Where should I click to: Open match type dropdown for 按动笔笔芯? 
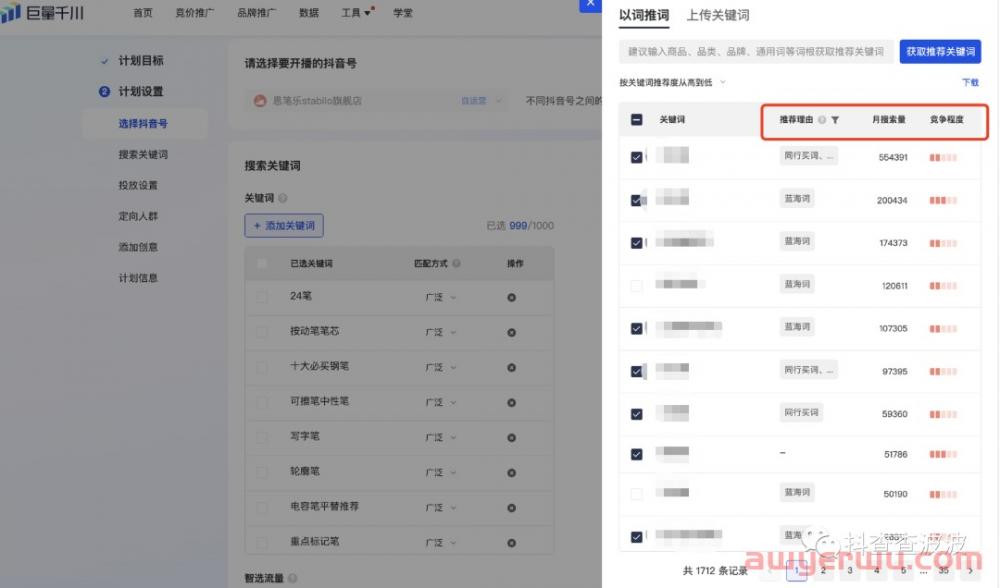click(441, 333)
